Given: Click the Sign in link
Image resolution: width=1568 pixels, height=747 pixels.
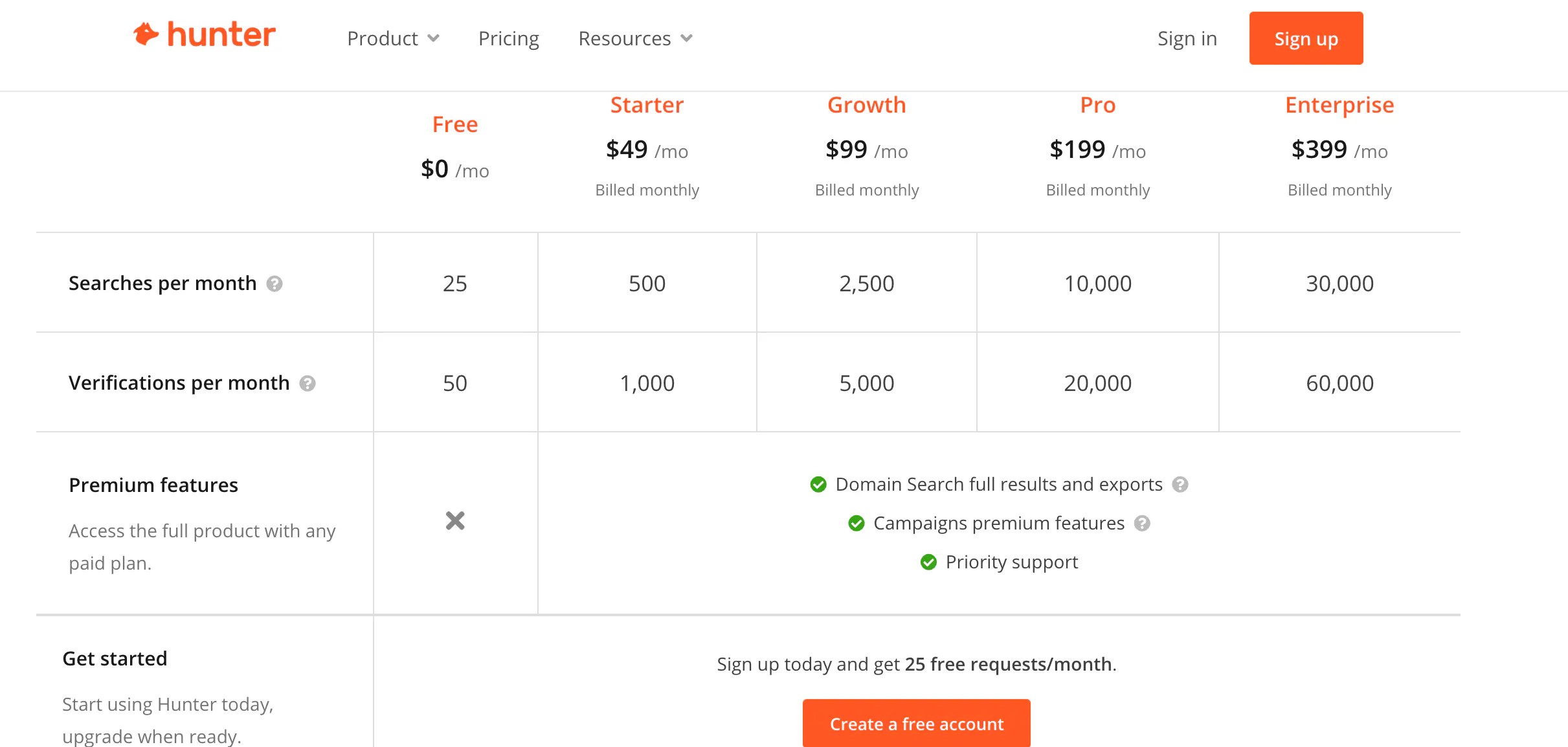Looking at the screenshot, I should tap(1187, 39).
